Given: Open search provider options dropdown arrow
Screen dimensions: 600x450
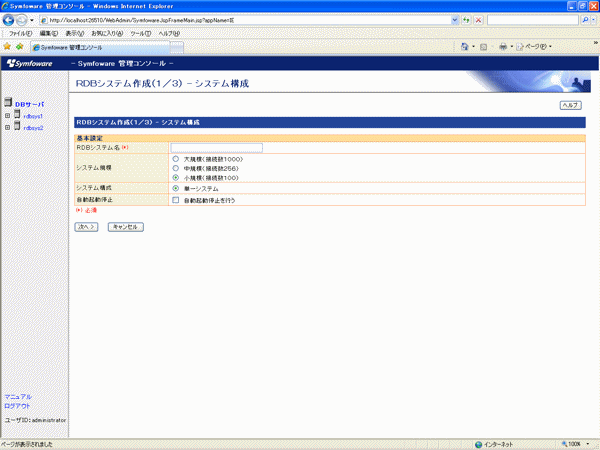Looking at the screenshot, I should click(593, 20).
